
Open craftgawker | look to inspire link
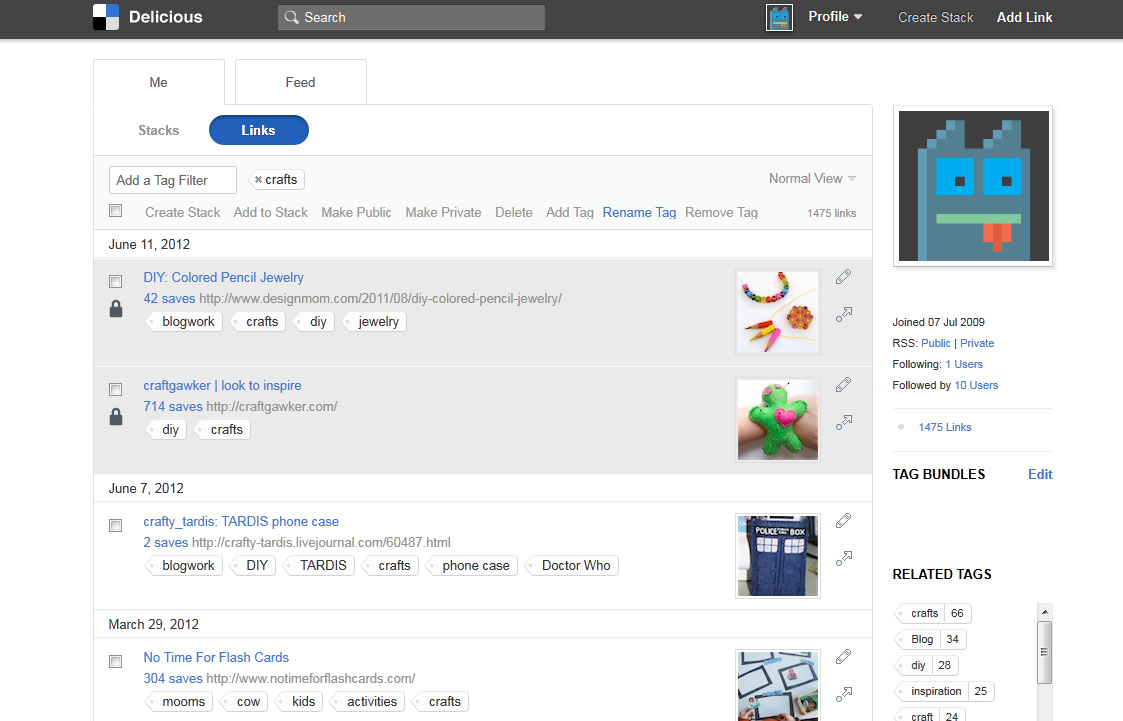[222, 385]
